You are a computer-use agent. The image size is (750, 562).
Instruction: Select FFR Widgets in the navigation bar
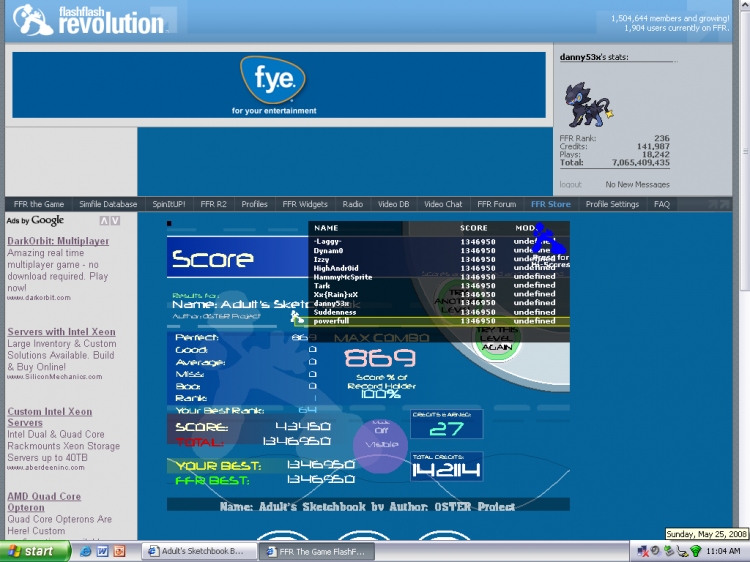pos(305,204)
